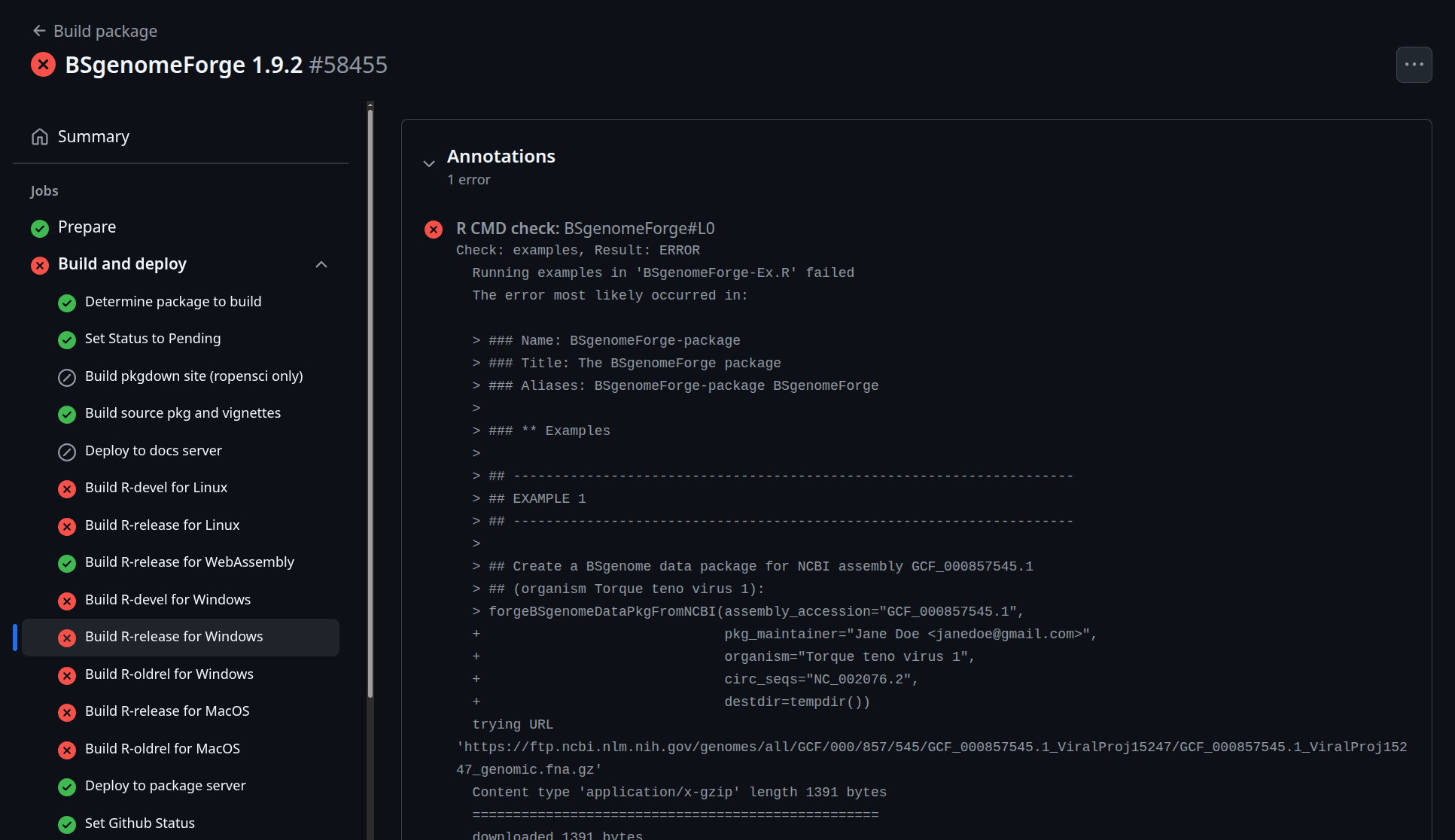Open Deploy to package server step
This screenshot has width=1455, height=840.
pyautogui.click(x=165, y=786)
